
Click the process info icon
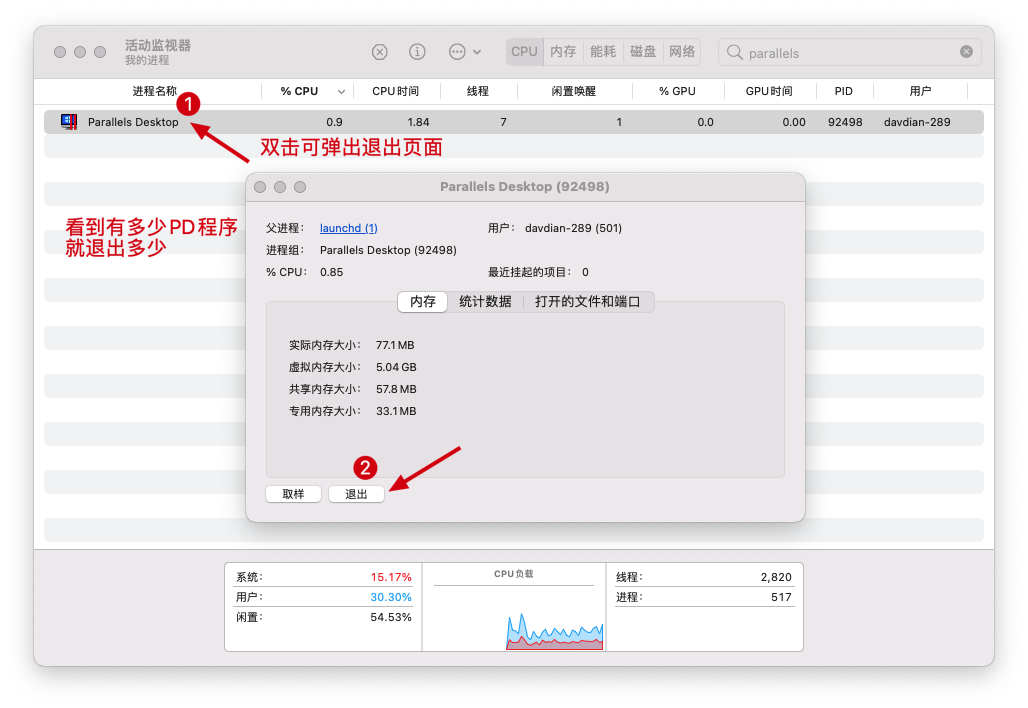point(418,52)
